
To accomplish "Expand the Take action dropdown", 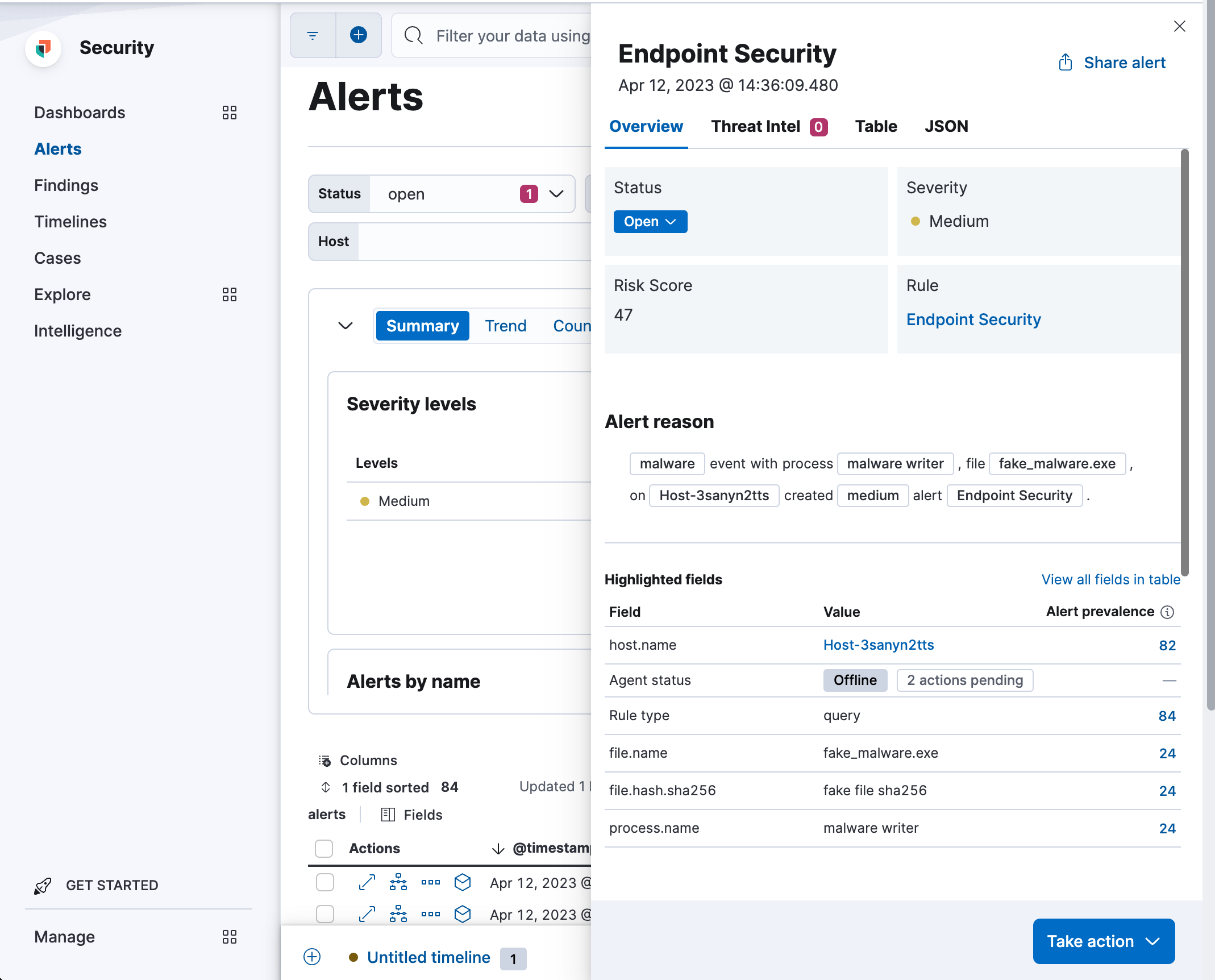I will (x=1103, y=941).
